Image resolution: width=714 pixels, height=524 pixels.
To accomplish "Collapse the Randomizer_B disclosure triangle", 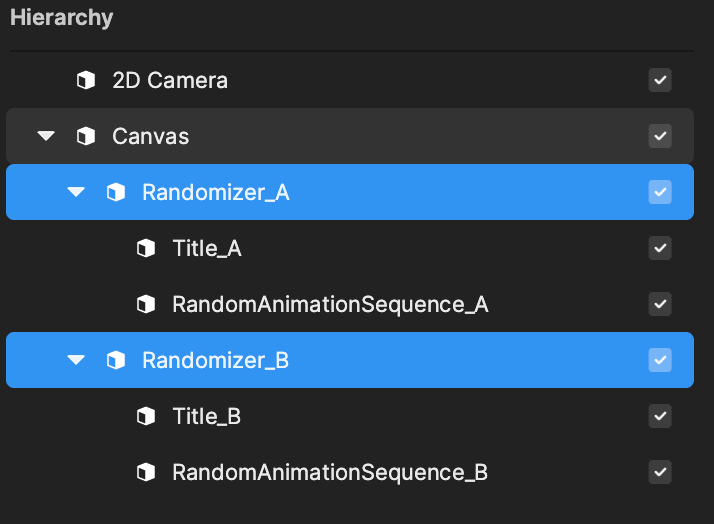I will [76, 360].
